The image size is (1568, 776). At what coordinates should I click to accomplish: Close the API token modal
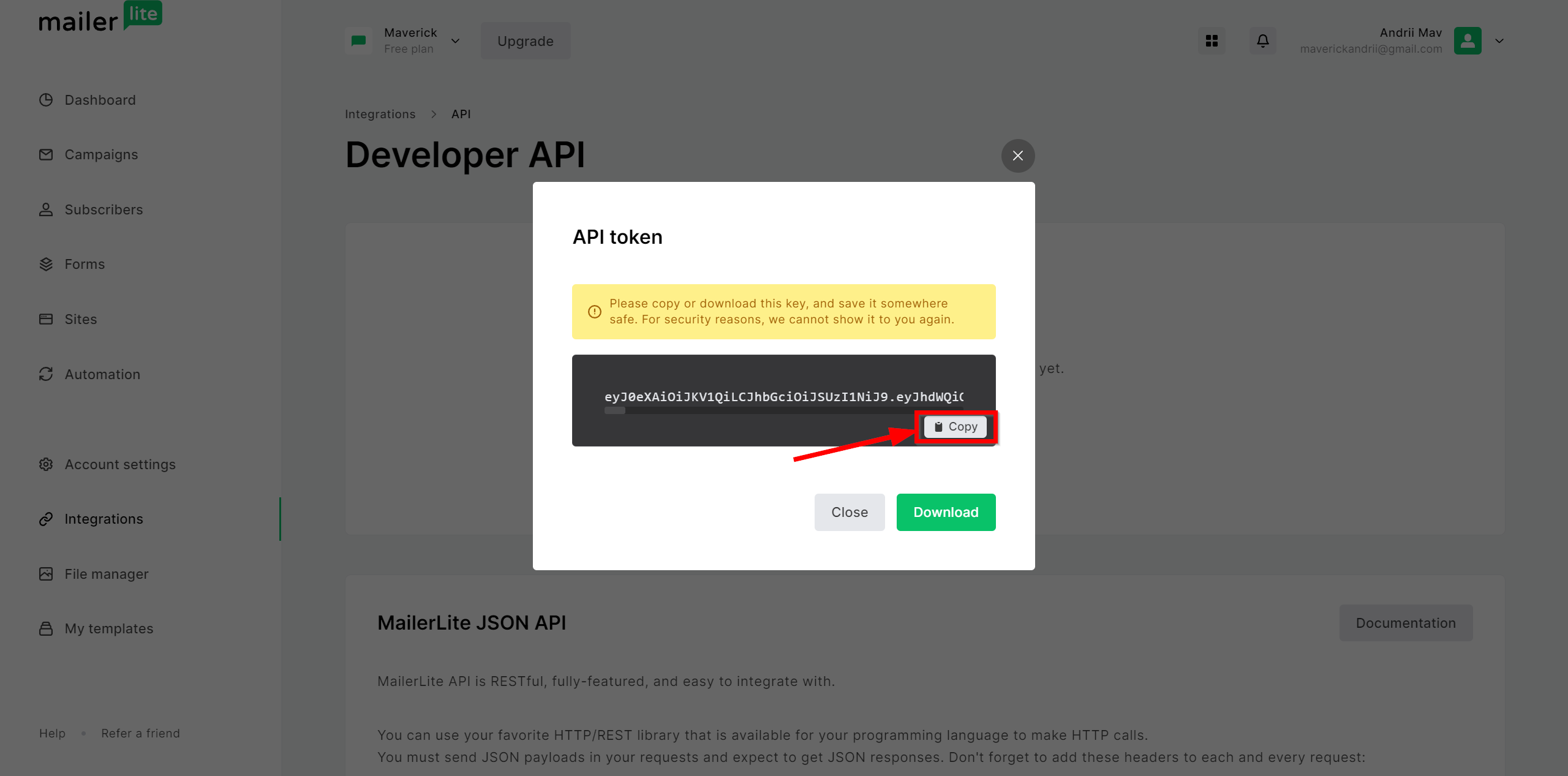click(1018, 156)
